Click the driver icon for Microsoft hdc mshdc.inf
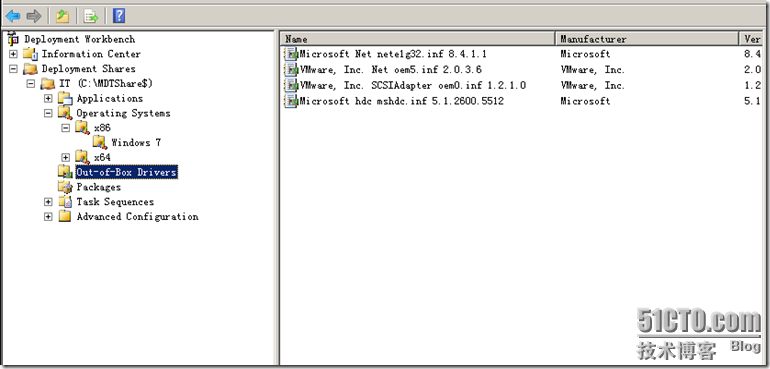 pyautogui.click(x=291, y=101)
